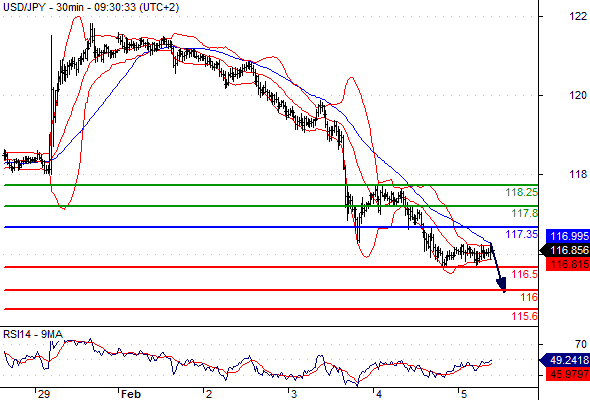Select the Feb date marker on time axis
Image resolution: width=590 pixels, height=400 pixels.
(131, 394)
